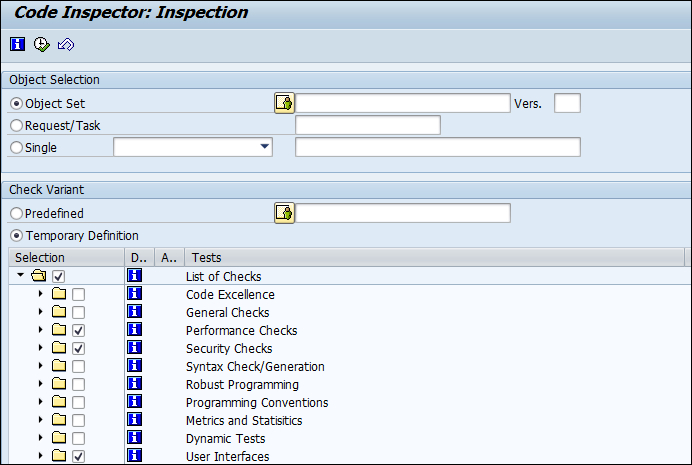Open the Single object type dropdown
Viewport: 692px width, 465px height.
click(x=264, y=147)
